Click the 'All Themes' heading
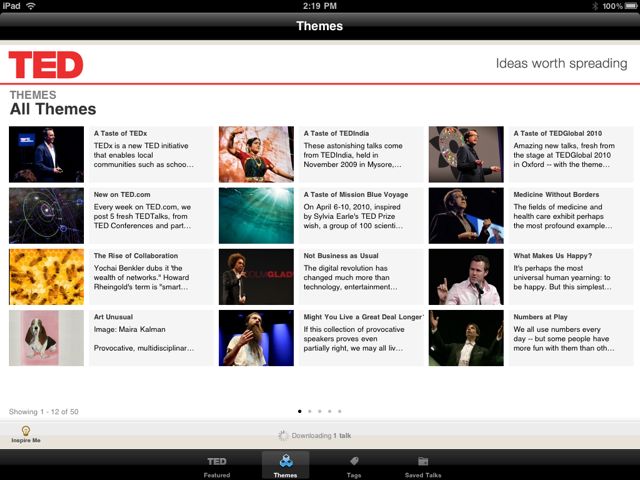This screenshot has width=640, height=480. (x=53, y=109)
